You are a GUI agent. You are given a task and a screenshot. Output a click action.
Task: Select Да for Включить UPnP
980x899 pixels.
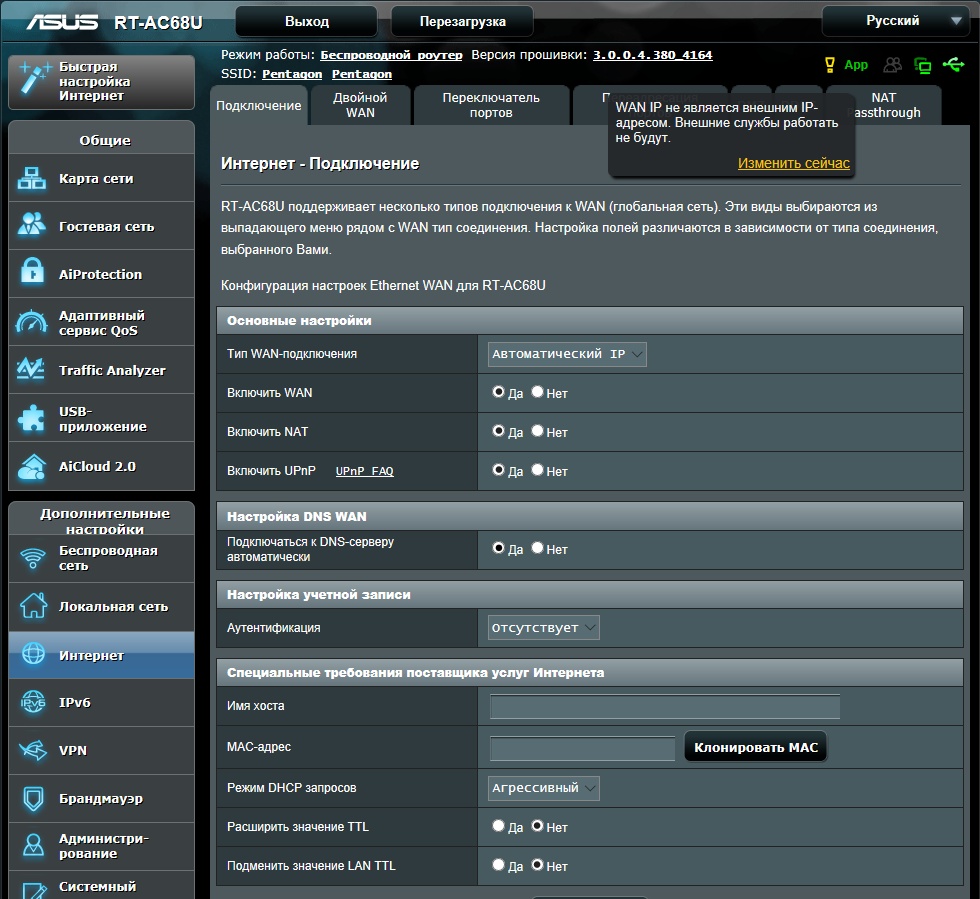coord(498,470)
